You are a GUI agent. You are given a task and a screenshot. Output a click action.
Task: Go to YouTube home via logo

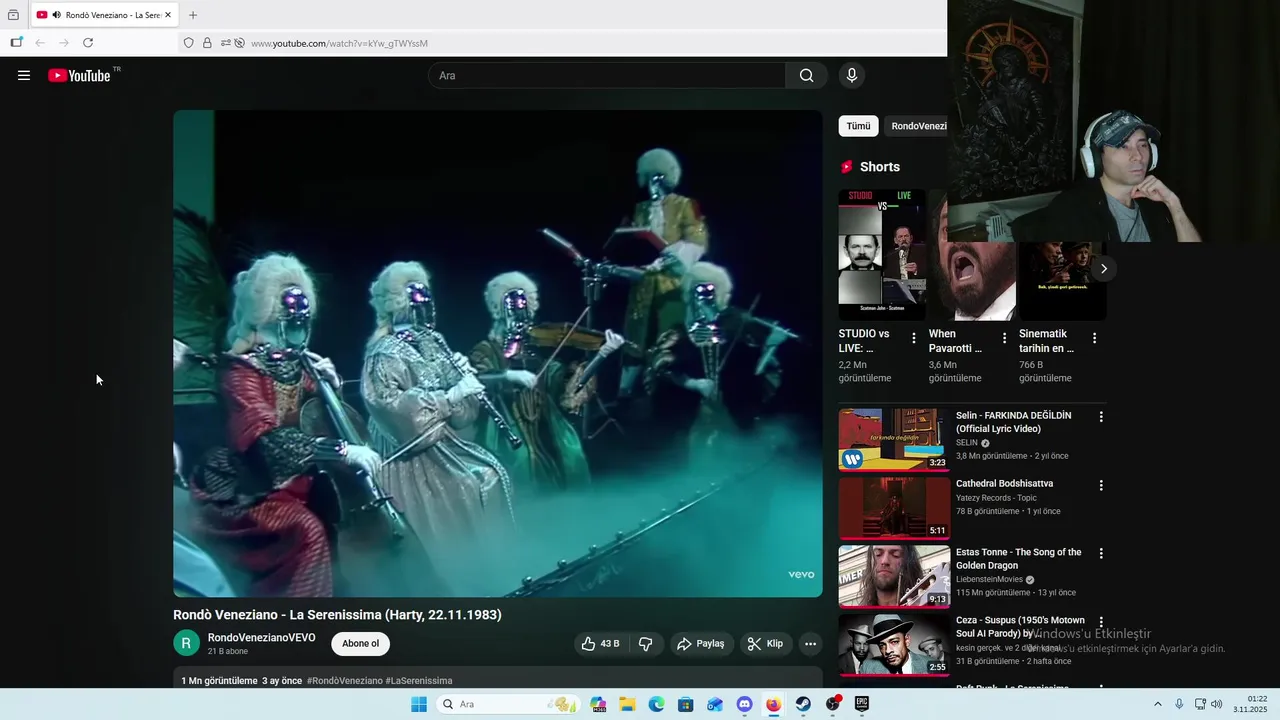(79, 75)
